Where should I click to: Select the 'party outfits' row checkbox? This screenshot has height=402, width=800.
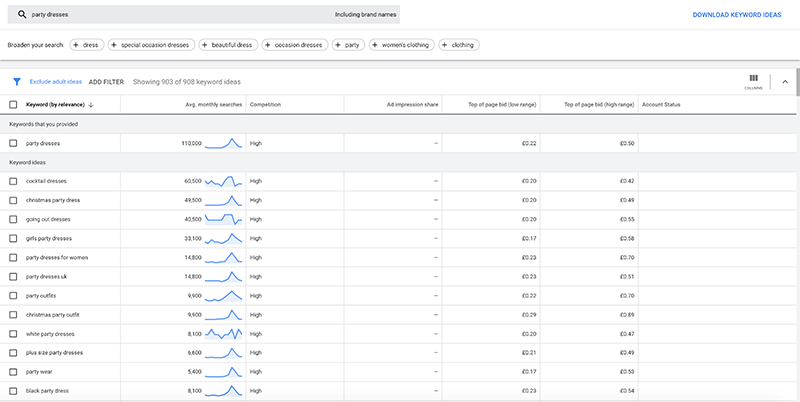[x=13, y=296]
